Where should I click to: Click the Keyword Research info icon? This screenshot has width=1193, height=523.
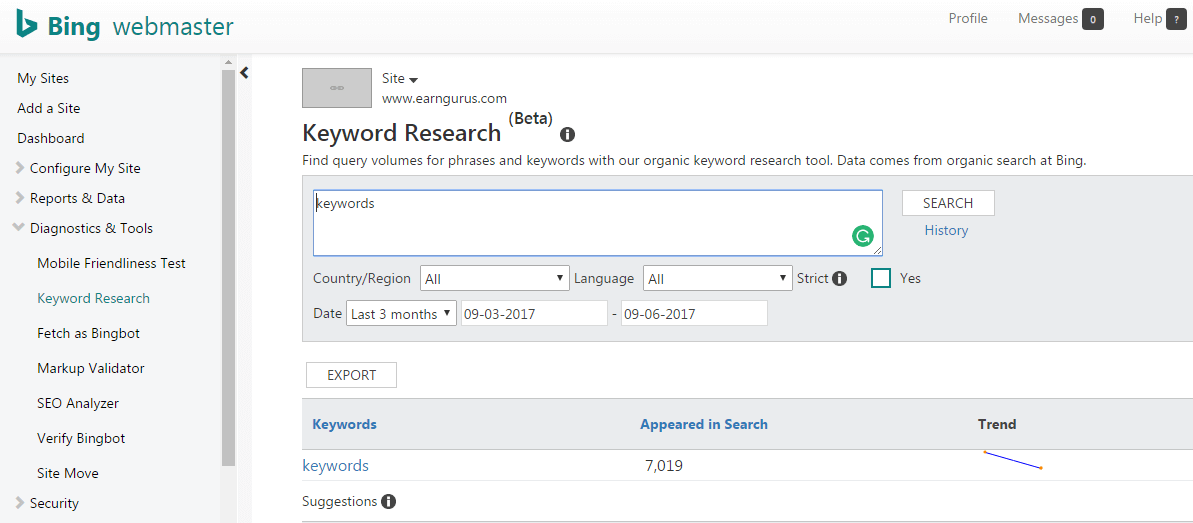click(568, 134)
